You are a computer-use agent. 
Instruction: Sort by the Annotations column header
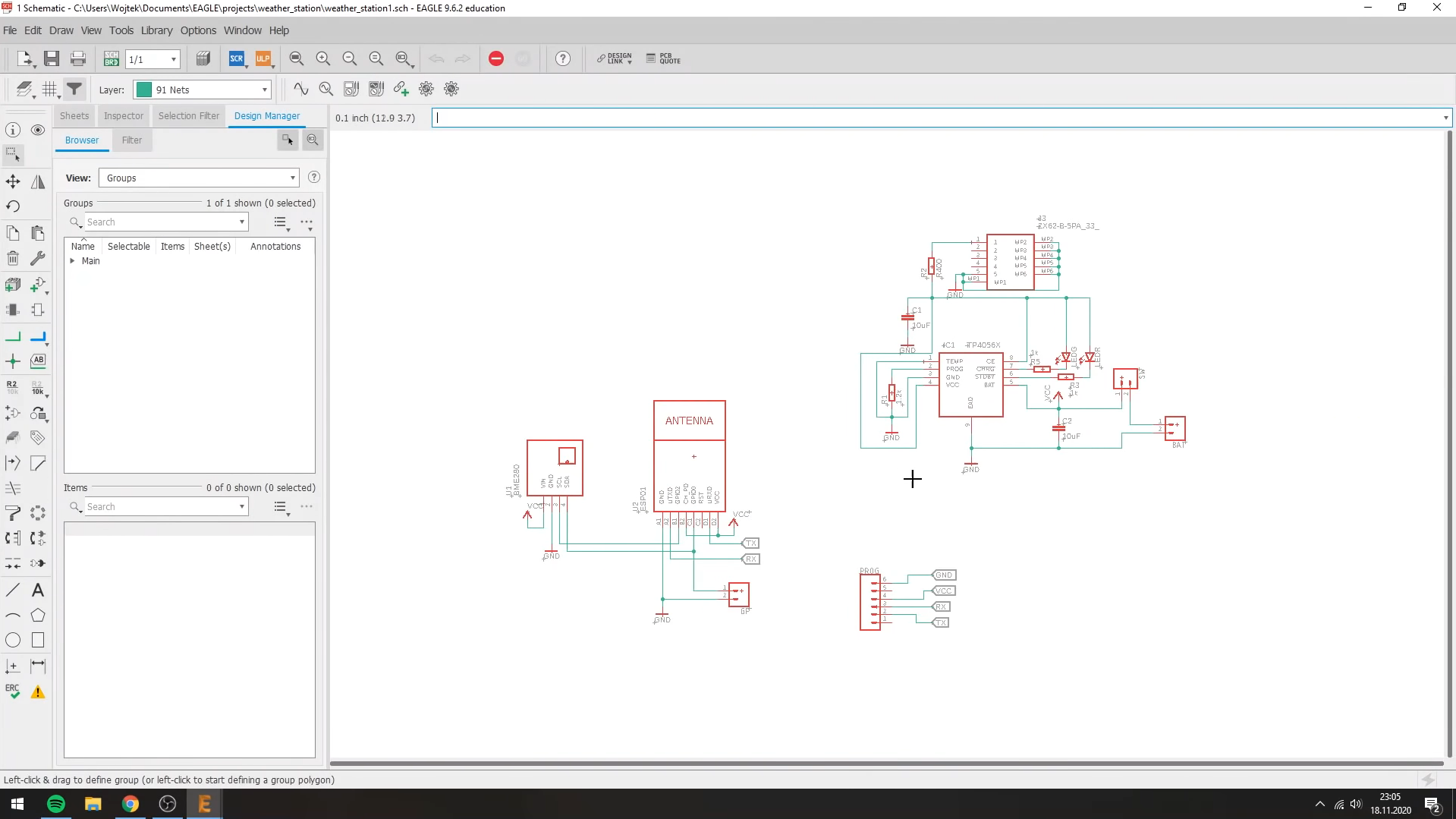click(275, 247)
